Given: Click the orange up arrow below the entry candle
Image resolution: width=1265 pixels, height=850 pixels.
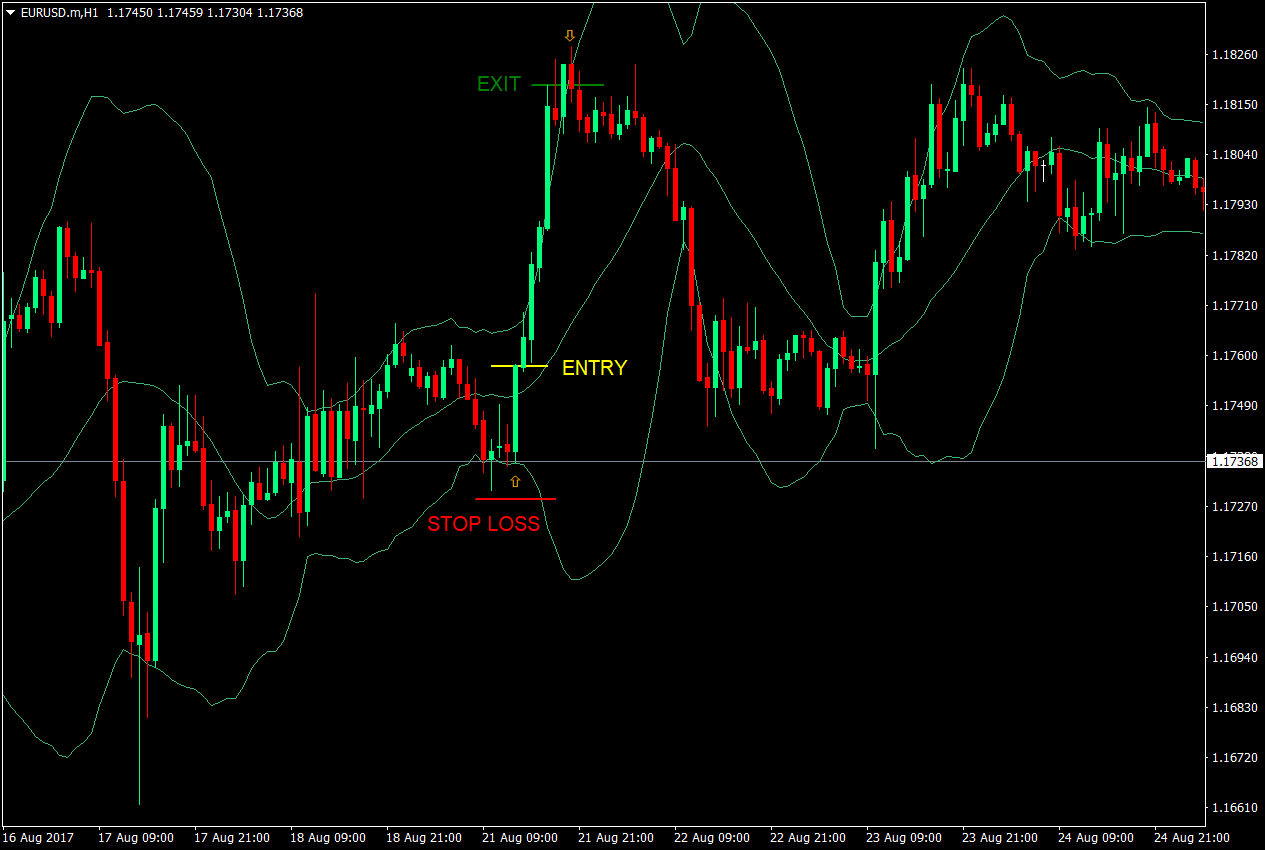Looking at the screenshot, I should tap(515, 482).
